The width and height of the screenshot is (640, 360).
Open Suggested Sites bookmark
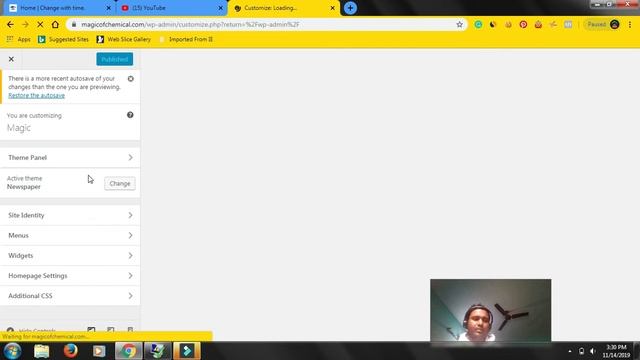tap(63, 40)
